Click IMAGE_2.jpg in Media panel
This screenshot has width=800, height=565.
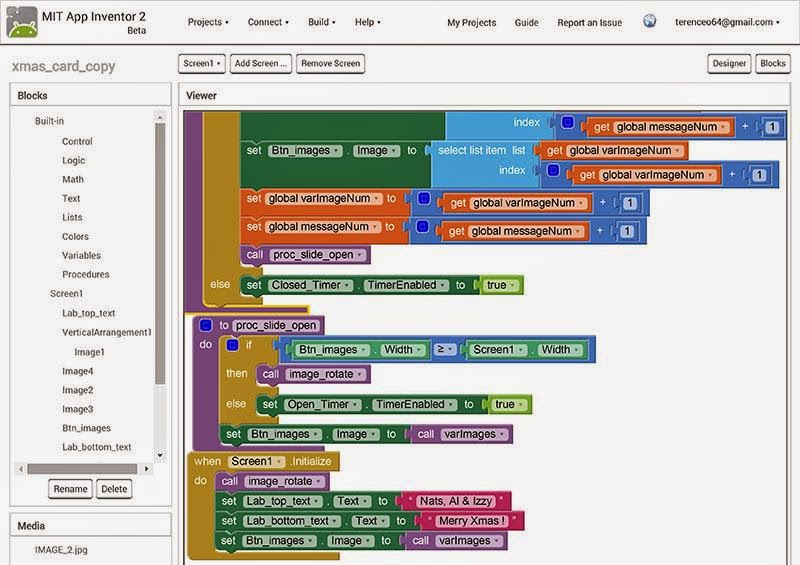point(61,550)
